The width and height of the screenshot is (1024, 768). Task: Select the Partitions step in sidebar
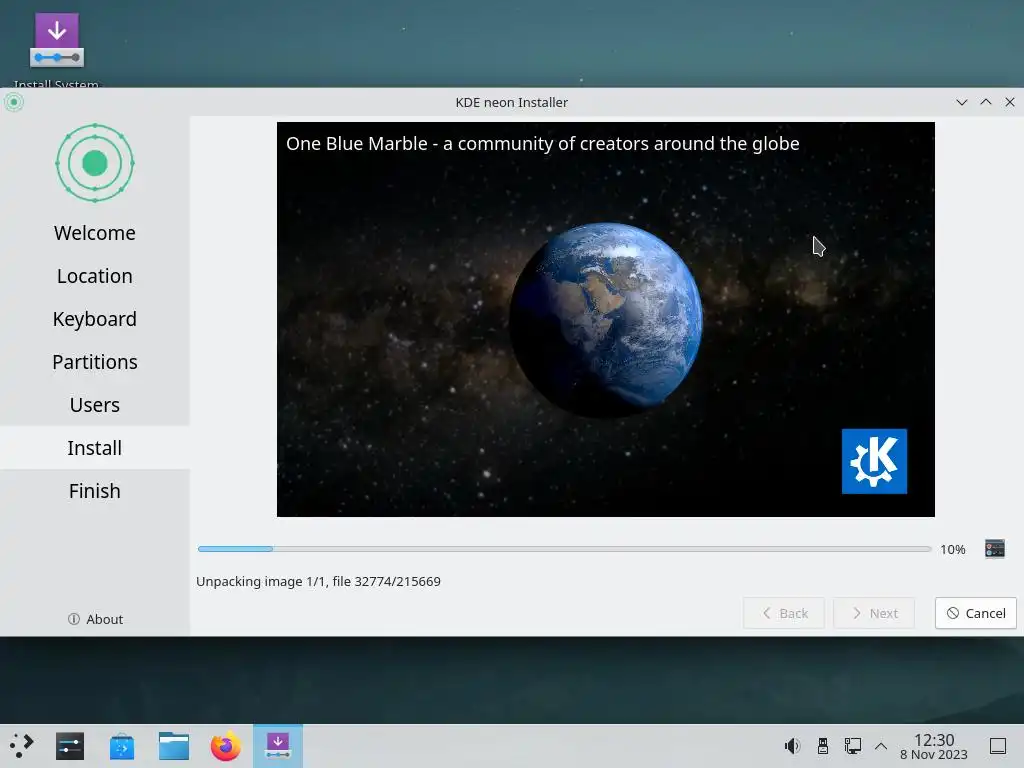click(95, 362)
